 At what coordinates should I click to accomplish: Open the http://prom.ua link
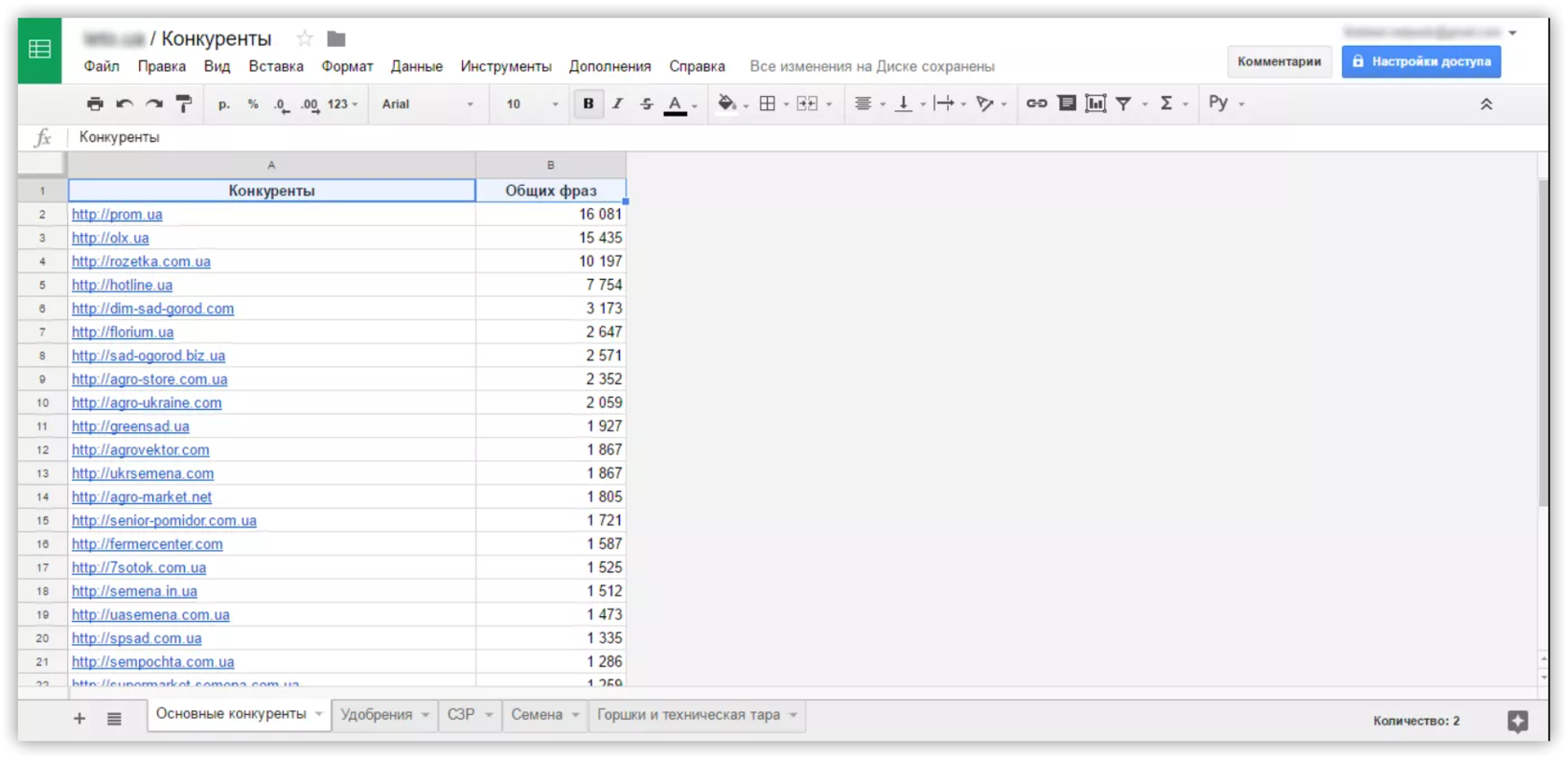(x=117, y=215)
